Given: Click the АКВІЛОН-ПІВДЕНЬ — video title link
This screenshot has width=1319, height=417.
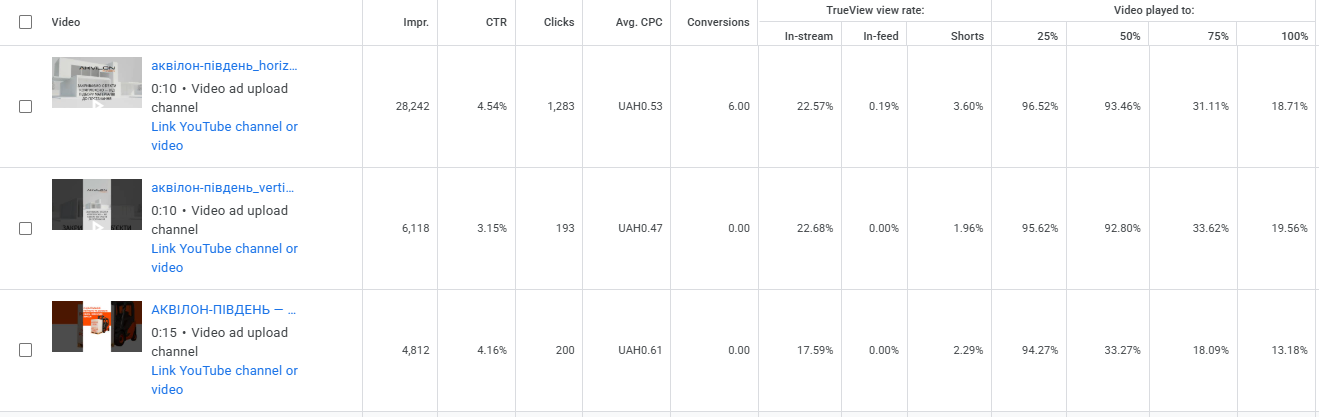Looking at the screenshot, I should pos(224,310).
